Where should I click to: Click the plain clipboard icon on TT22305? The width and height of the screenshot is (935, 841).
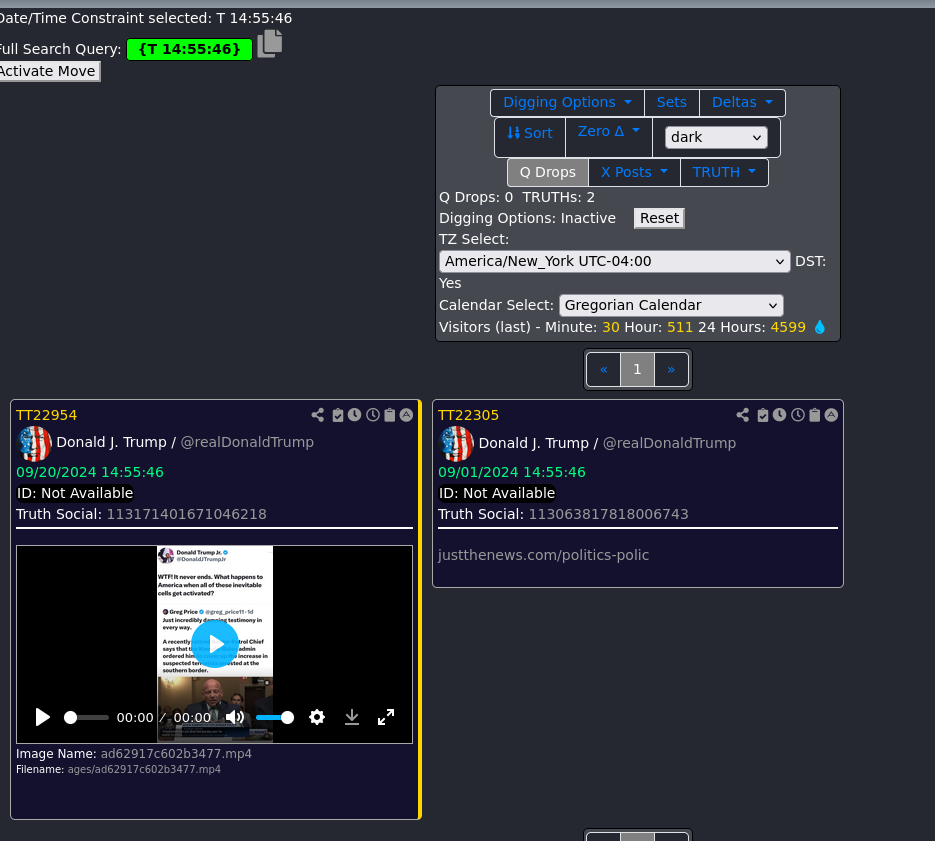pos(815,415)
